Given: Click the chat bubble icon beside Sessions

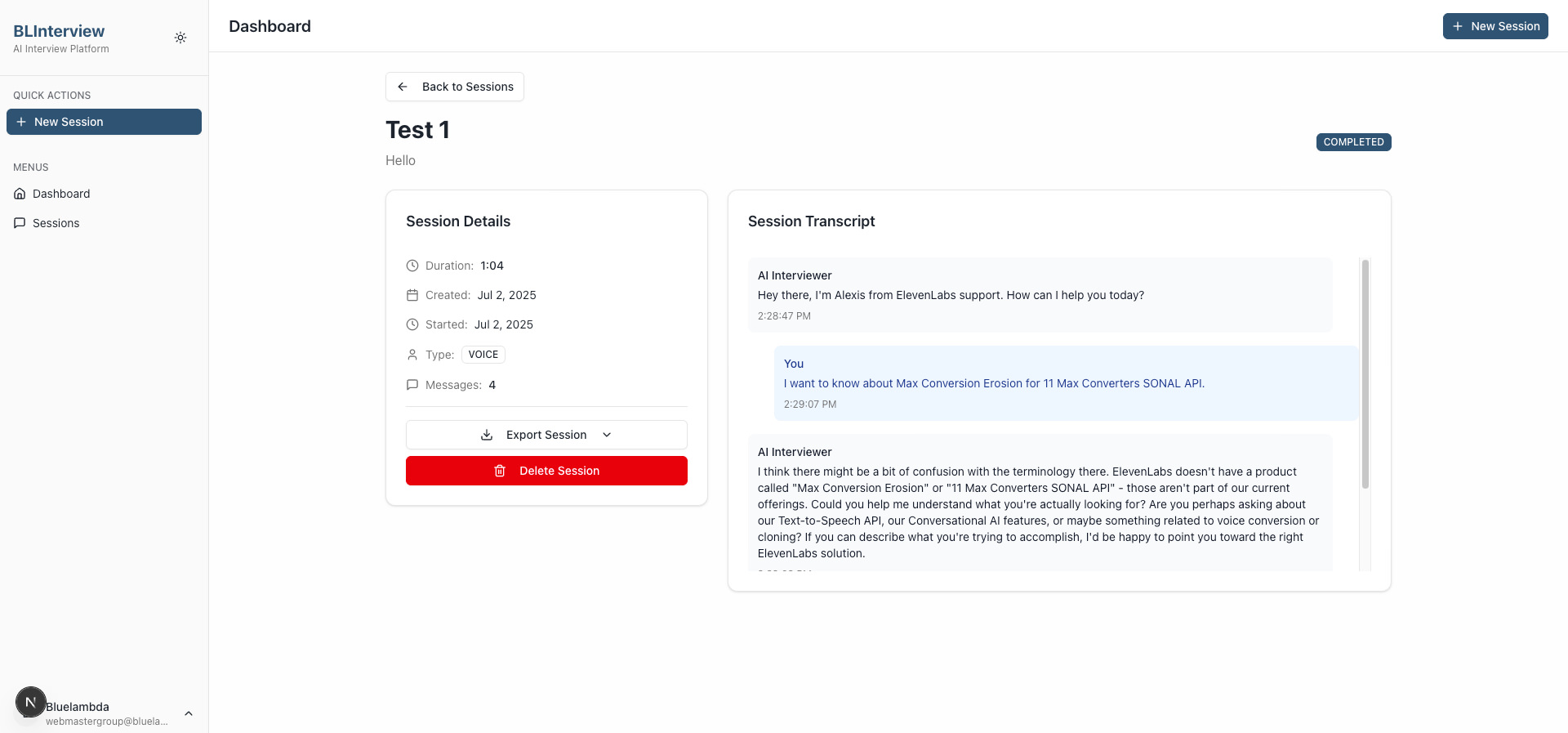Looking at the screenshot, I should 20,223.
